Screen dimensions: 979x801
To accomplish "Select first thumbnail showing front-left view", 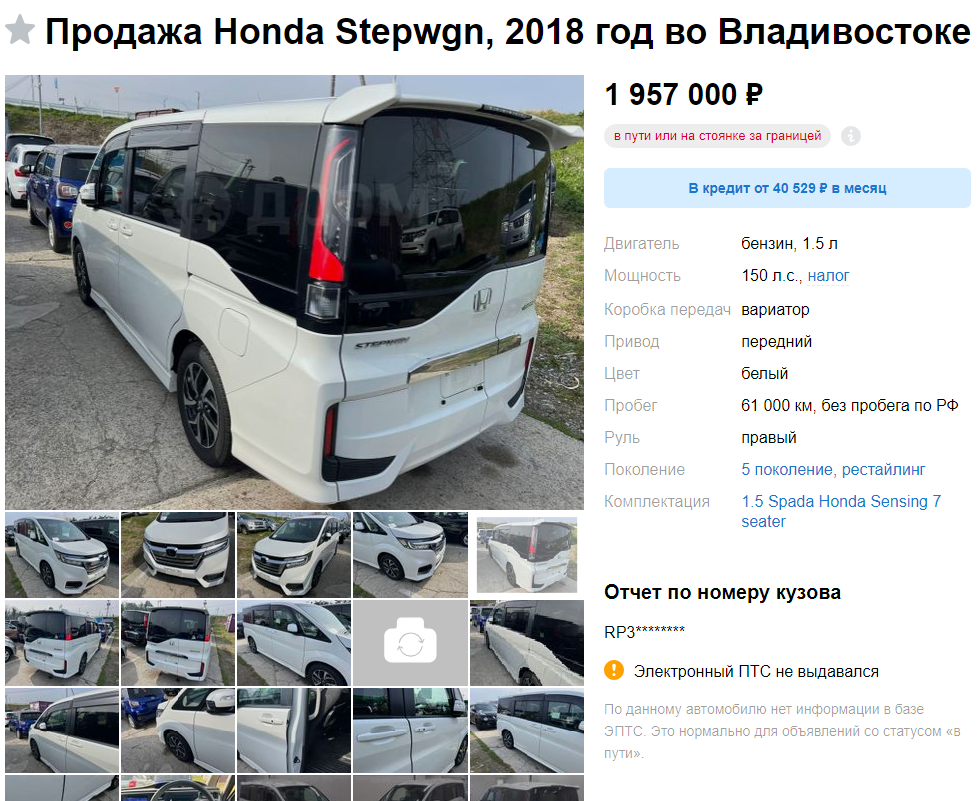I will coord(62,554).
